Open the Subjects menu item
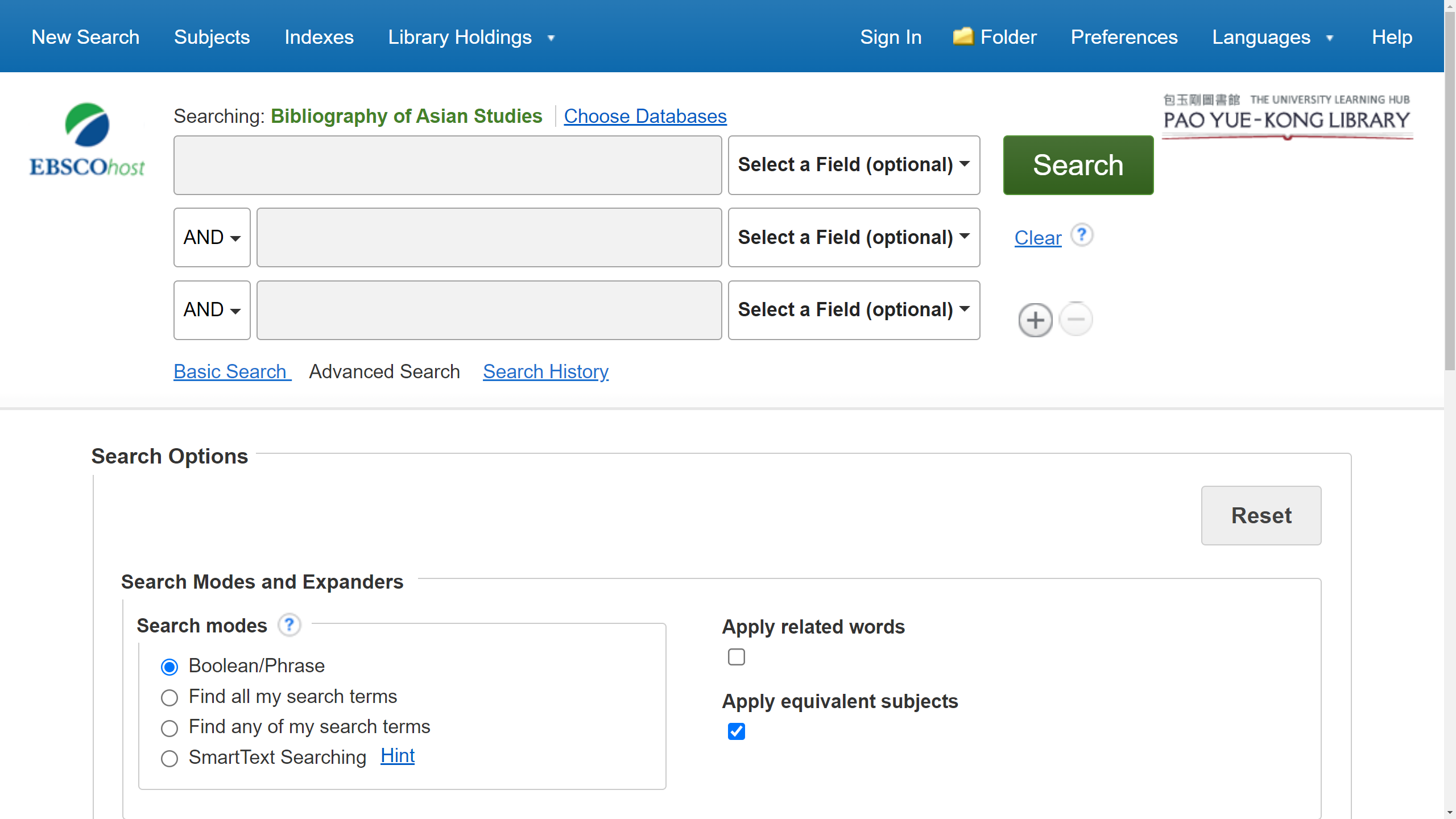Image resolution: width=1456 pixels, height=819 pixels. 211,36
